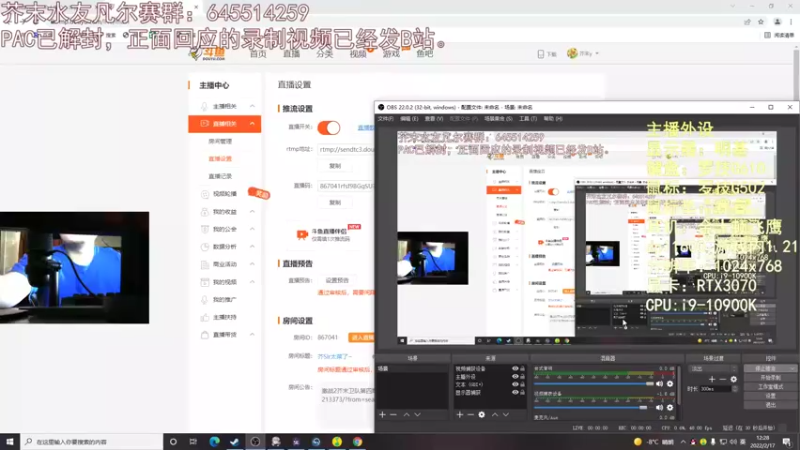The image size is (800, 450).
Task: Open OBS 查看 menu
Action: point(434,119)
